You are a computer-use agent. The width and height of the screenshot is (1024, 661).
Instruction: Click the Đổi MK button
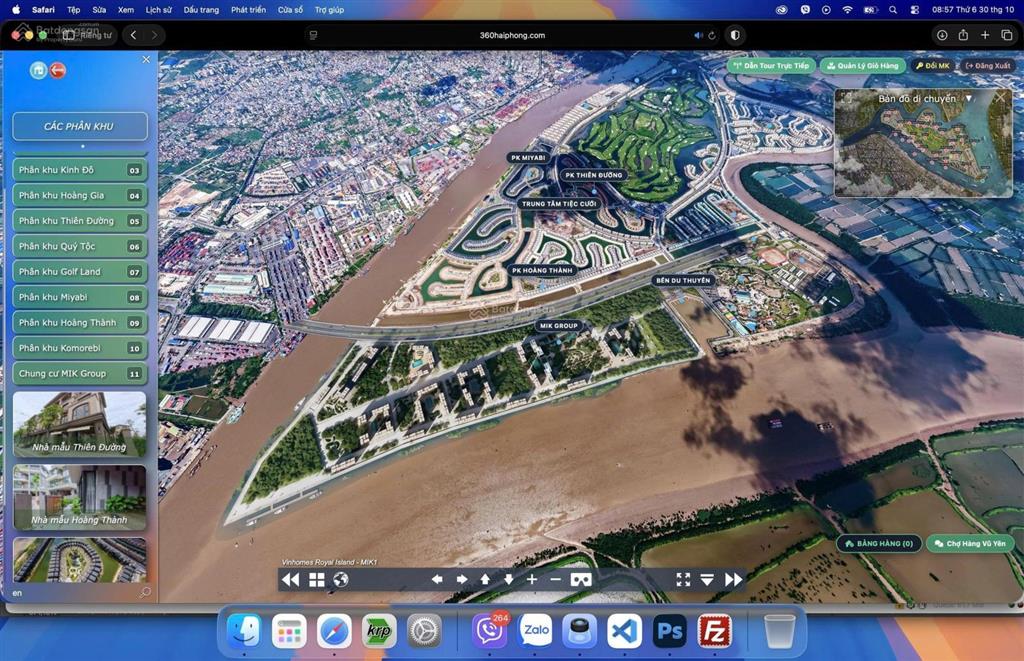coord(933,66)
